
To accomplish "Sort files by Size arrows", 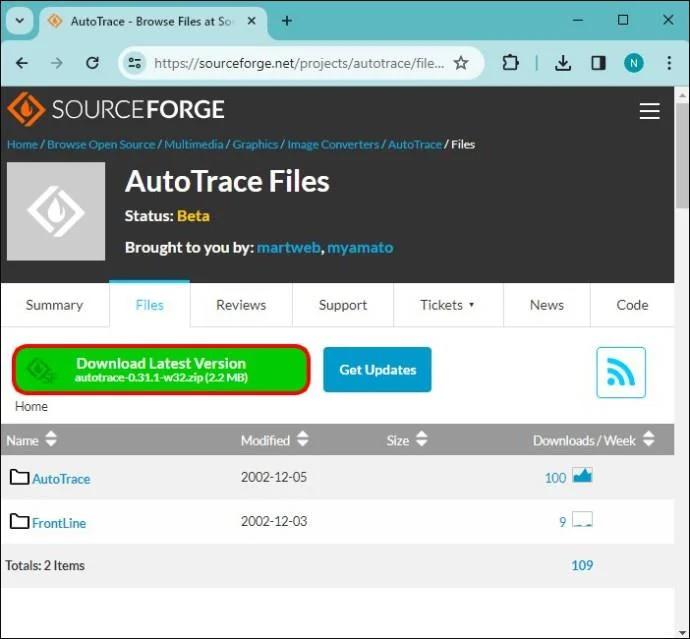I will pyautogui.click(x=422, y=439).
